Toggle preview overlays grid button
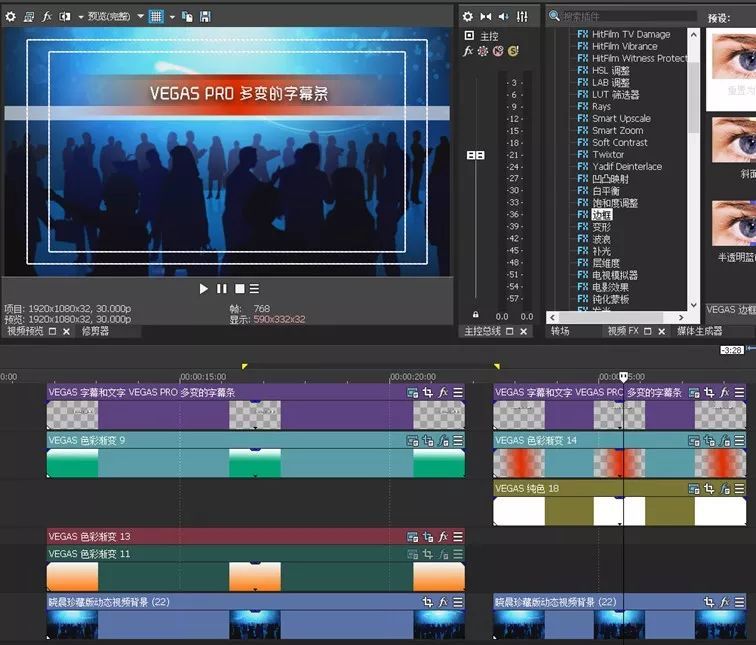Image resolution: width=756 pixels, height=645 pixels. click(156, 17)
